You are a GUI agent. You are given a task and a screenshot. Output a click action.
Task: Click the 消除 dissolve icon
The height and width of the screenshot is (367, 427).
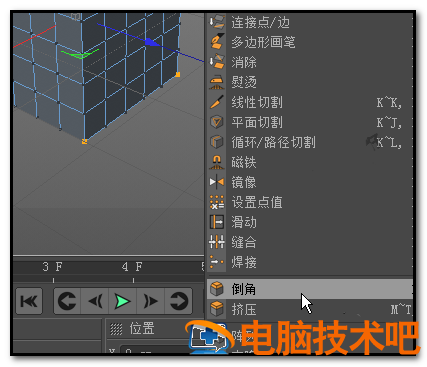point(217,62)
